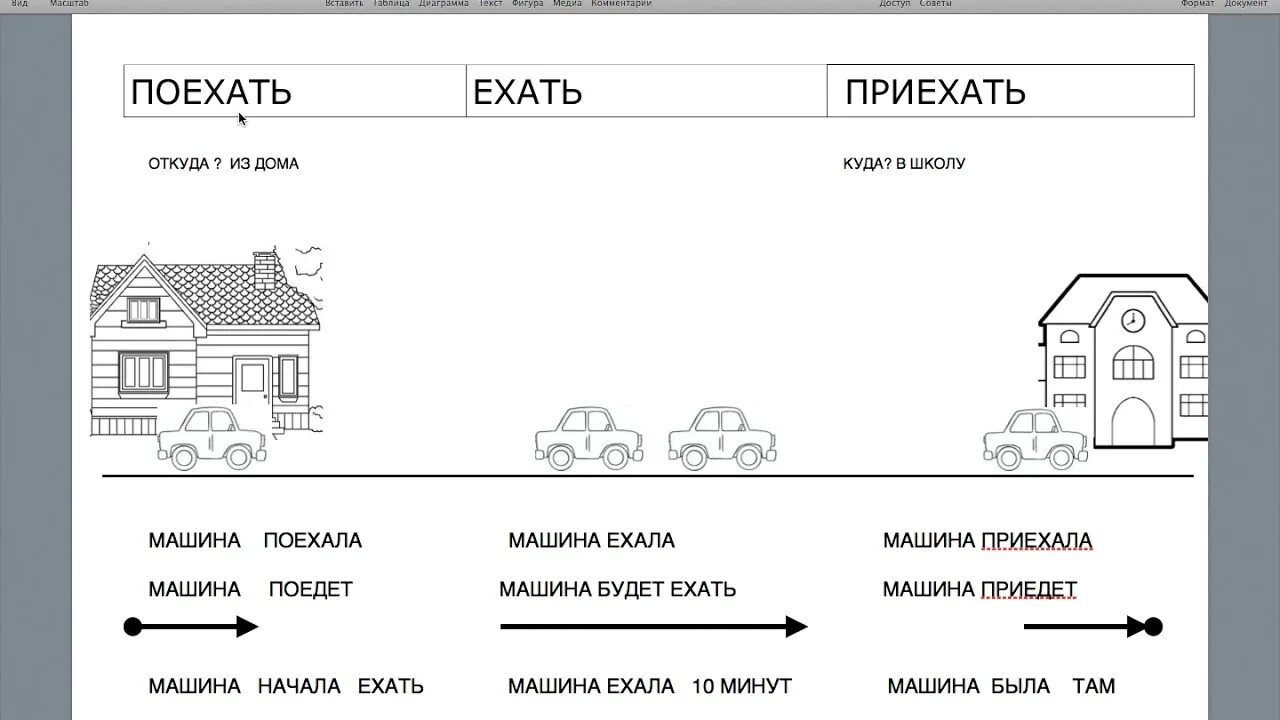Click the Диаграмма toolbar item
This screenshot has height=720, width=1280.
click(444, 3)
